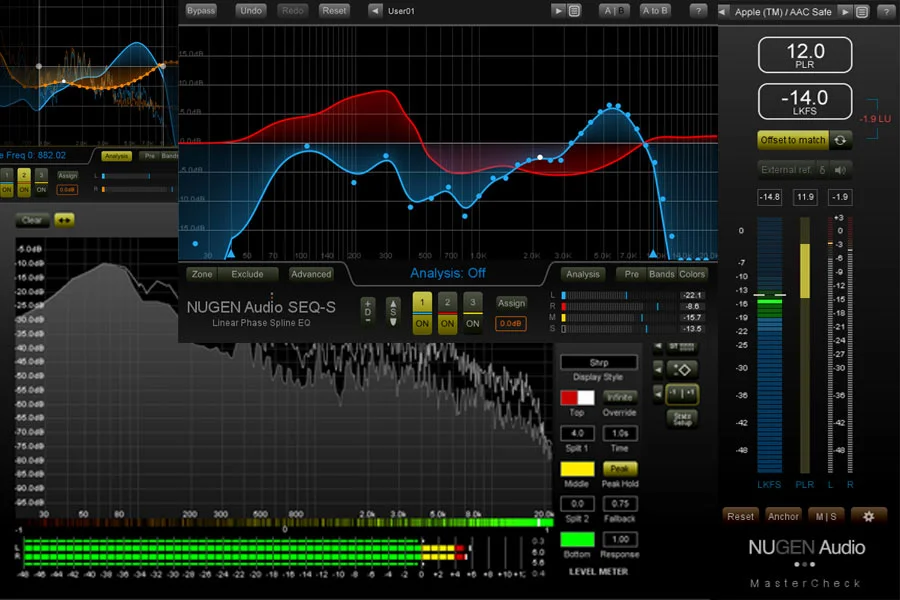Click the arrow left of -1|+1 button
The width and height of the screenshot is (900, 600).
tap(658, 394)
